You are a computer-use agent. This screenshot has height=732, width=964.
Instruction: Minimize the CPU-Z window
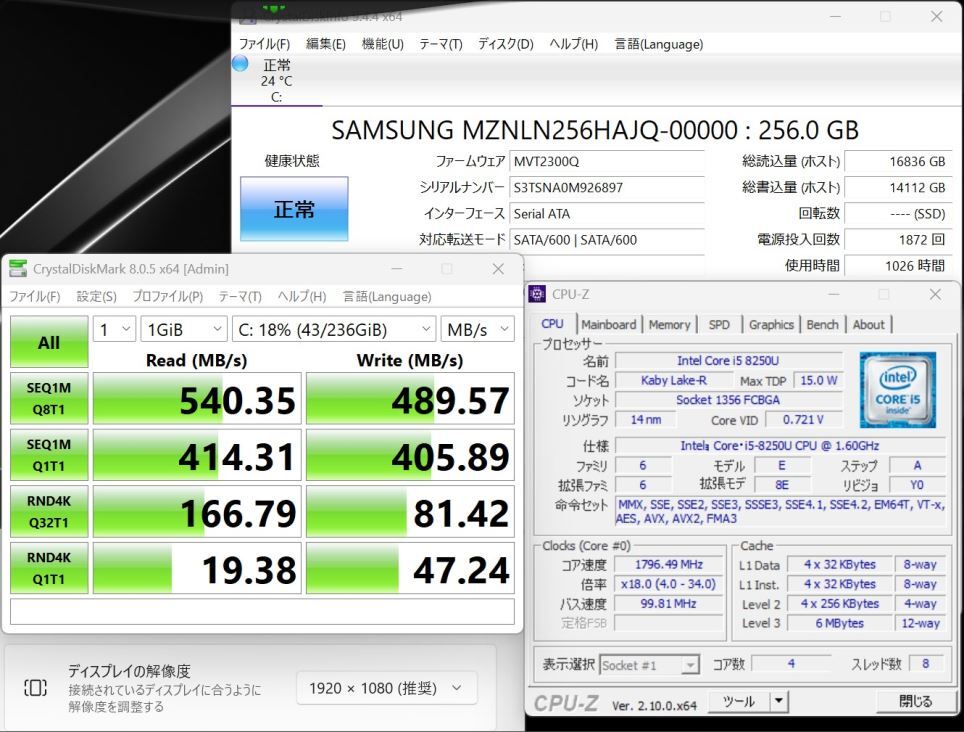834,294
